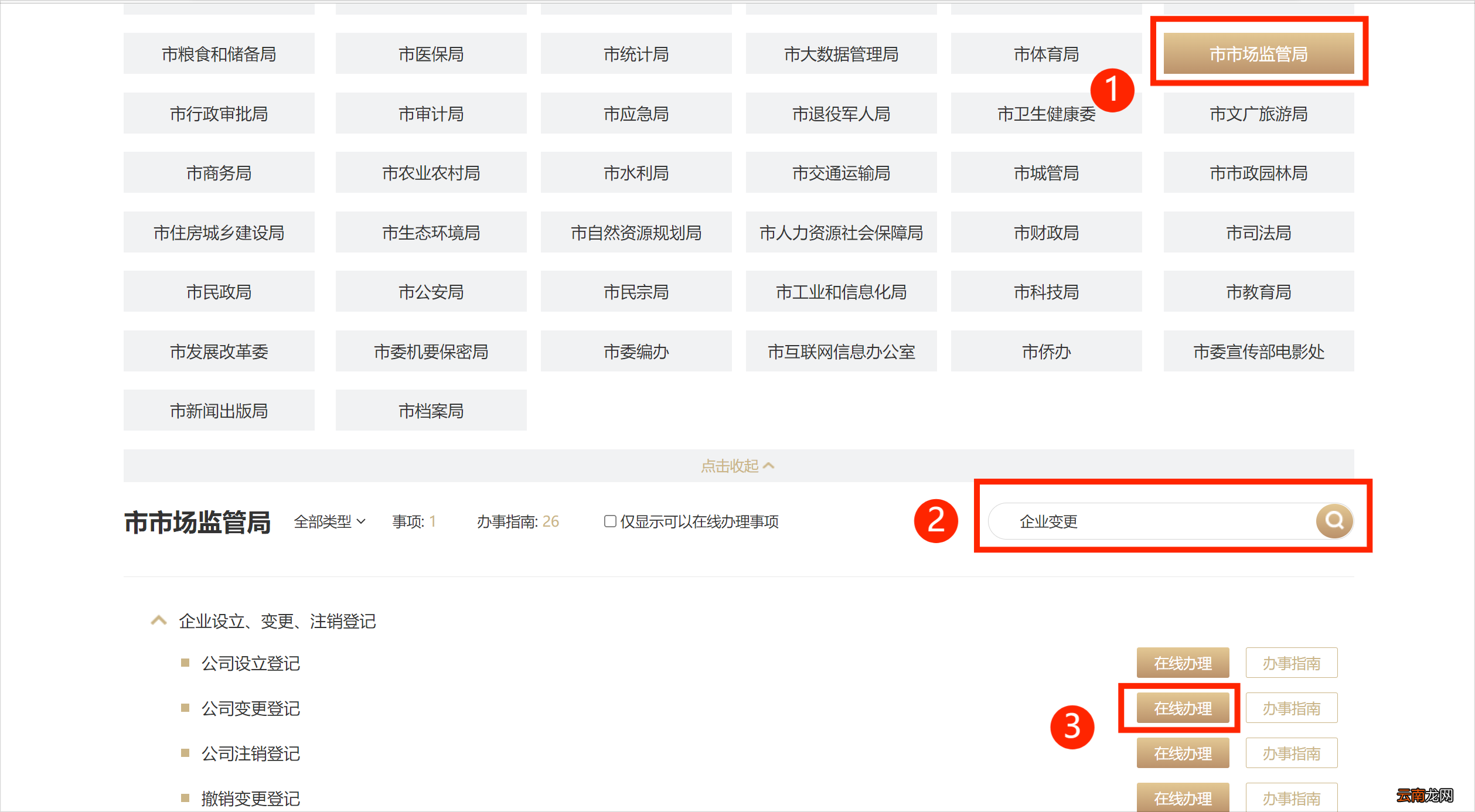Select the 市统计局 department

pyautogui.click(x=636, y=53)
